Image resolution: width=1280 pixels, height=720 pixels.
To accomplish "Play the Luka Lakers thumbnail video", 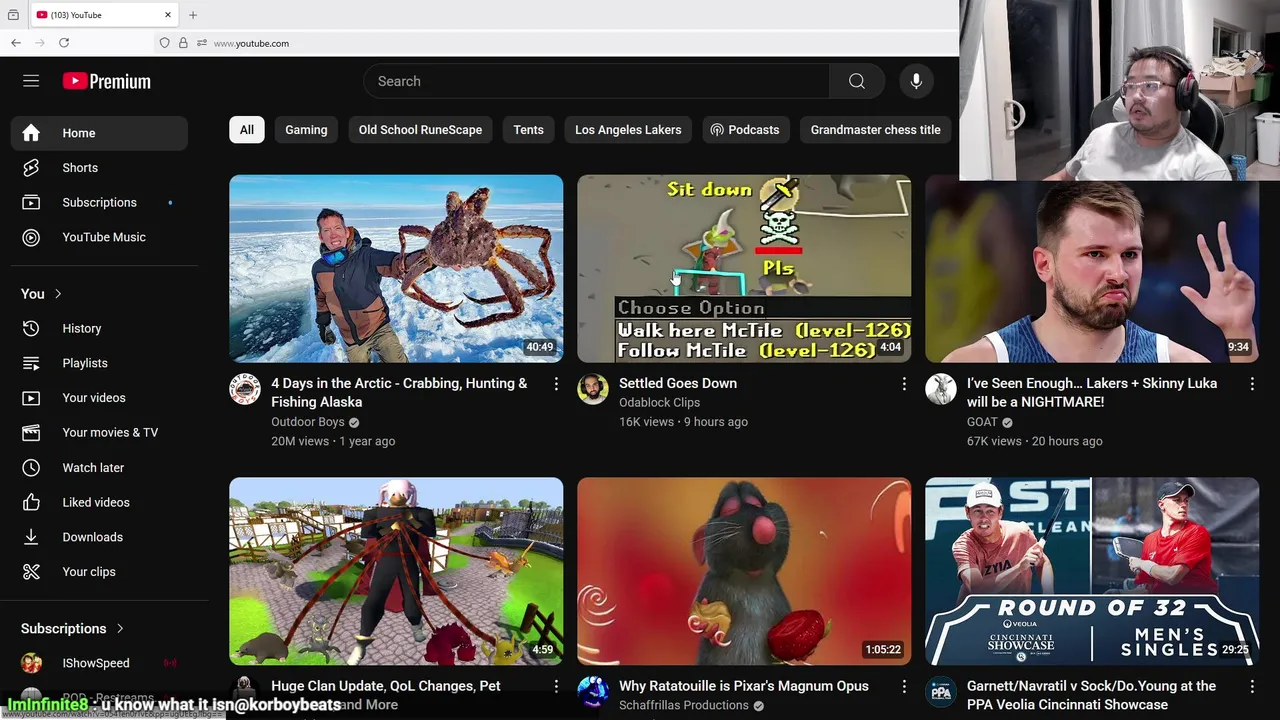I will coord(1092,271).
